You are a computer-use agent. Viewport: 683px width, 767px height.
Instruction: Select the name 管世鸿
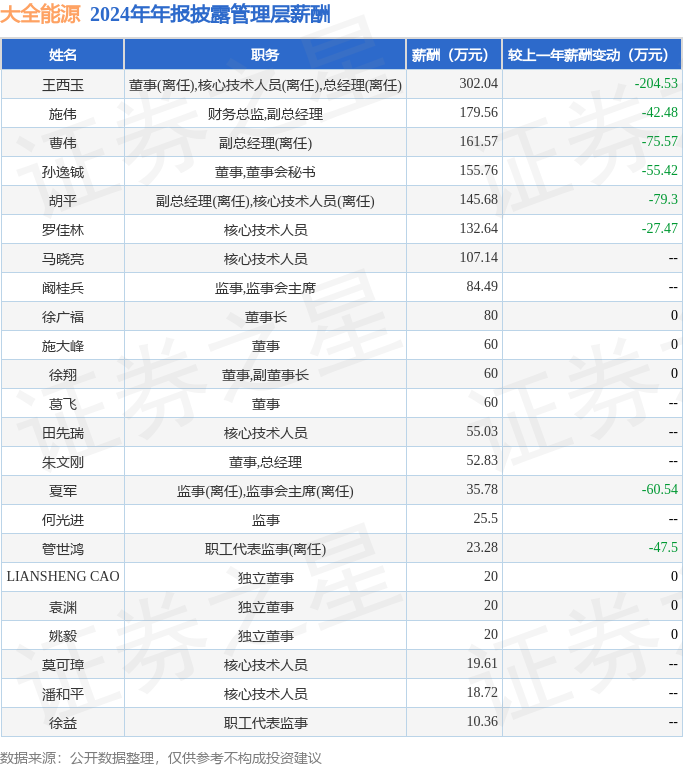[63, 549]
